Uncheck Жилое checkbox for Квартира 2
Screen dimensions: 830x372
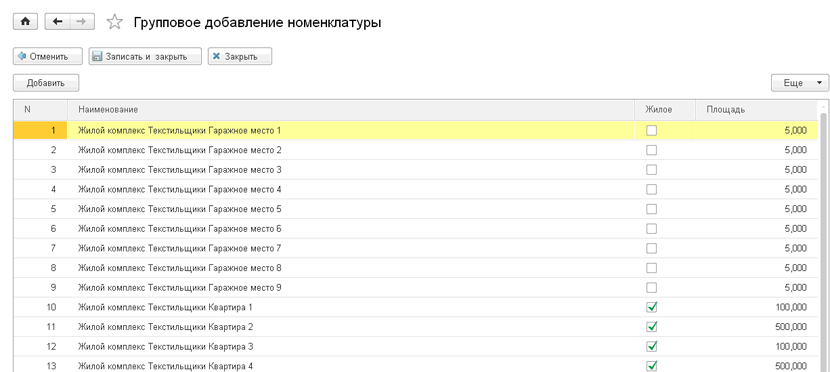(x=652, y=327)
